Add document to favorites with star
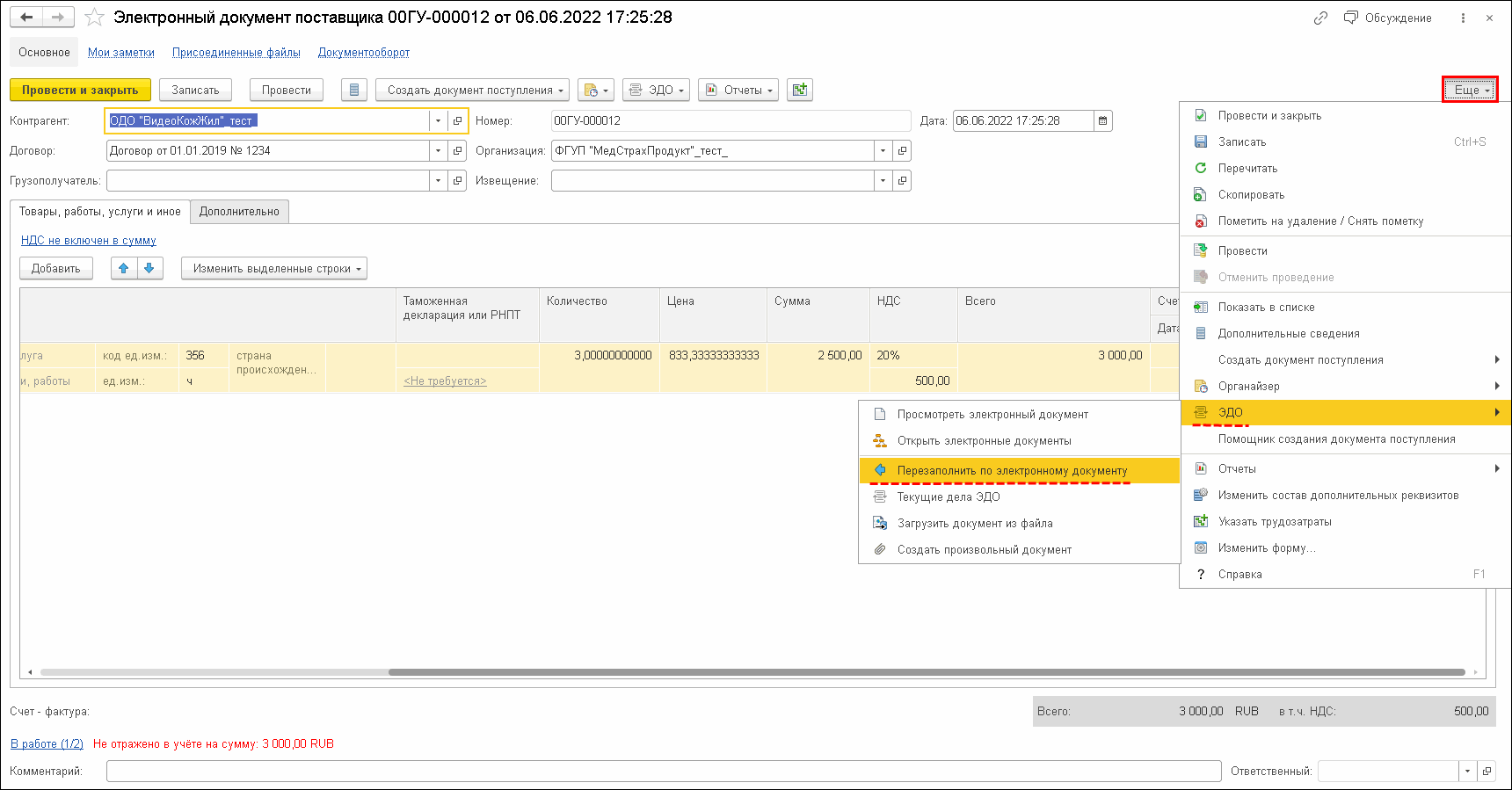The image size is (1512, 790). (x=94, y=18)
